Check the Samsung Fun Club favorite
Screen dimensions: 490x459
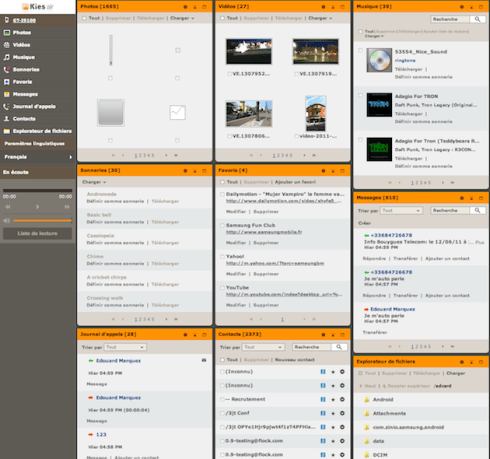click(x=222, y=225)
